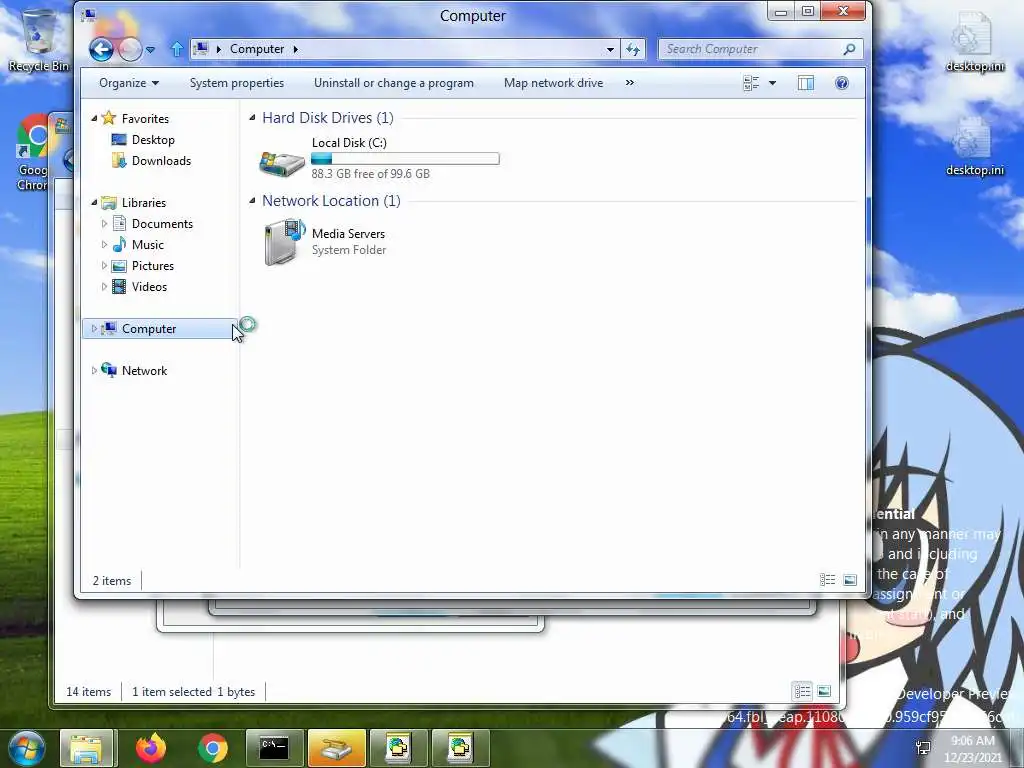
Task: Show more toolbar commands with the chevron
Action: point(630,83)
